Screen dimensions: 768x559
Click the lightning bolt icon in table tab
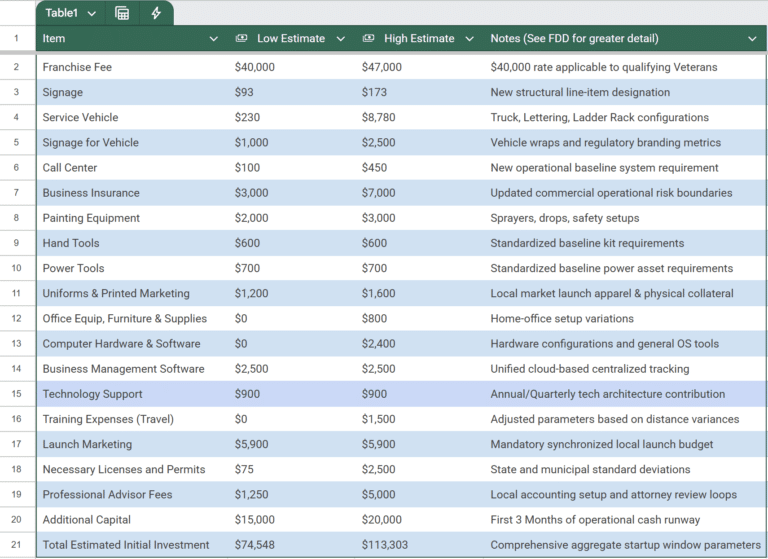(156, 13)
